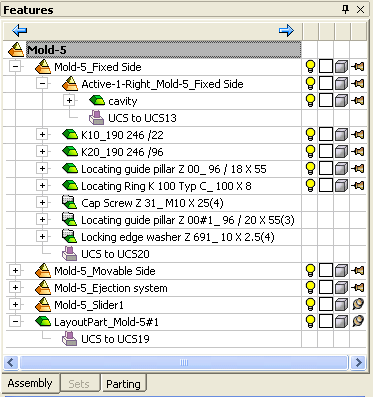Select 'UCS to UCS20' text

(115, 254)
